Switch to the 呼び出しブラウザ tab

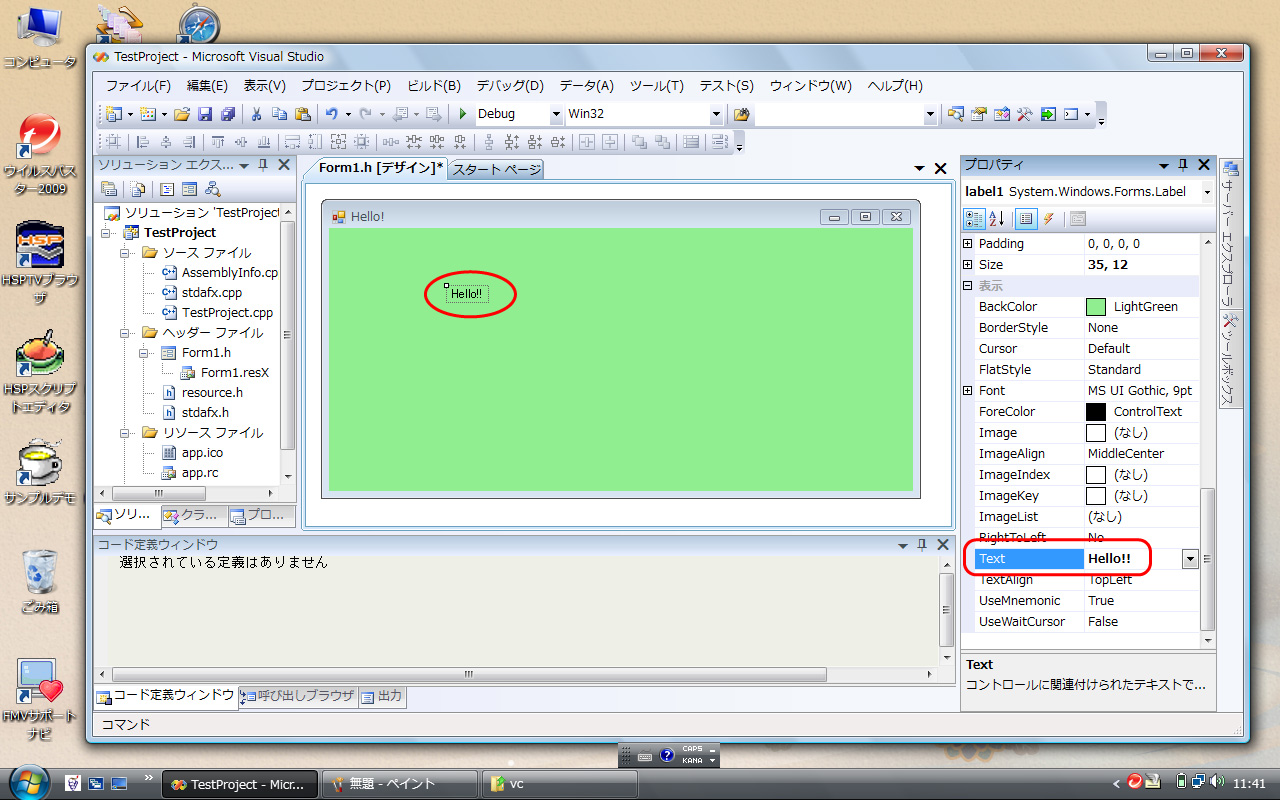298,696
